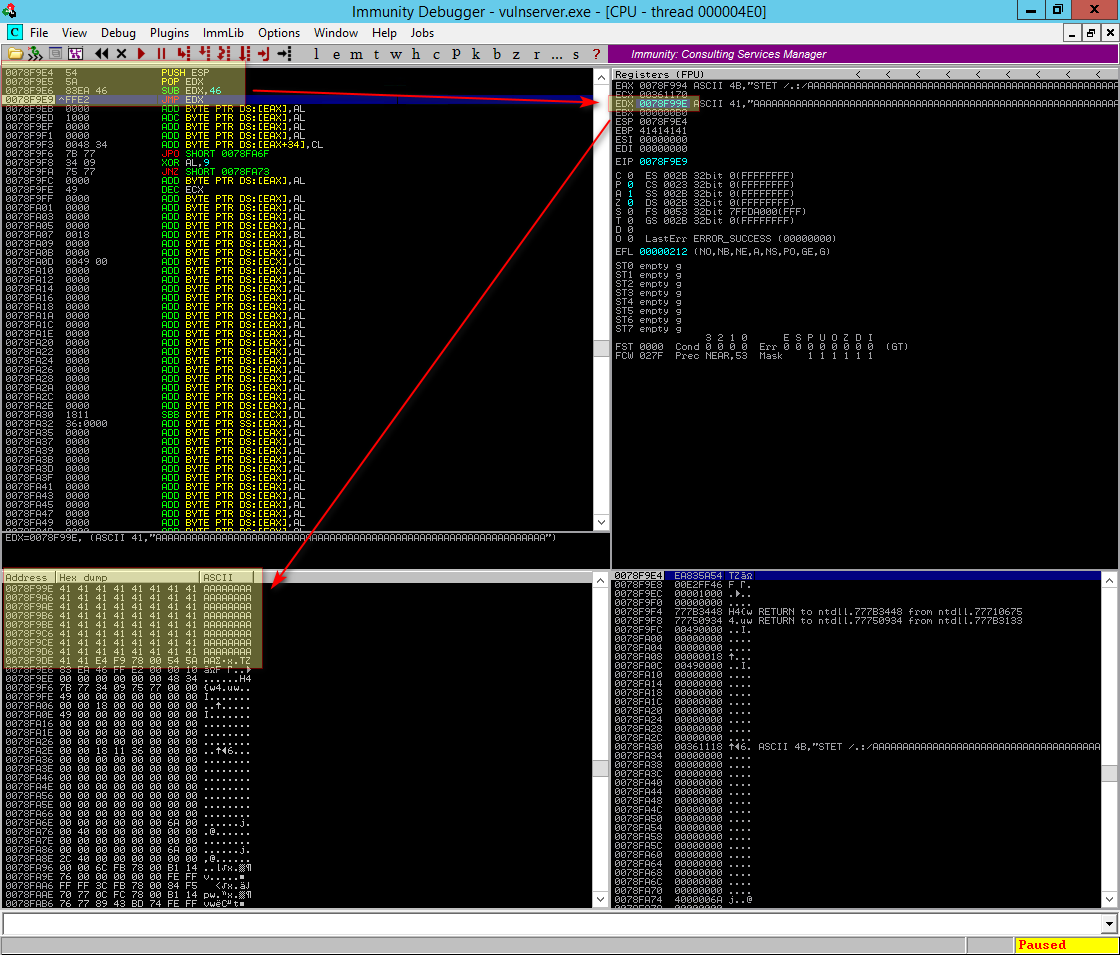Select the SUB EDX,46 instruction row

pyautogui.click(x=297, y=91)
